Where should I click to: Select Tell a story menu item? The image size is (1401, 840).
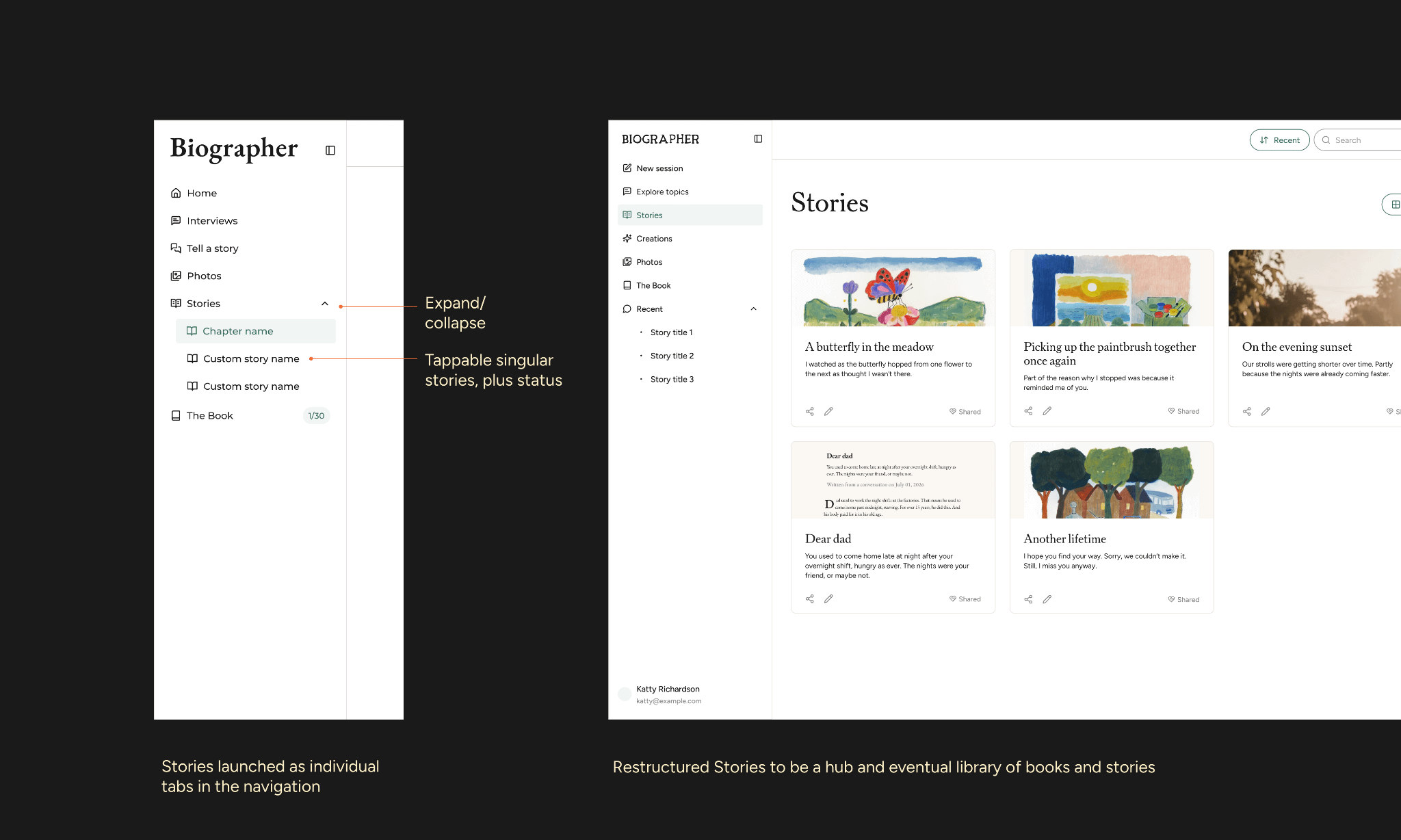click(205, 248)
